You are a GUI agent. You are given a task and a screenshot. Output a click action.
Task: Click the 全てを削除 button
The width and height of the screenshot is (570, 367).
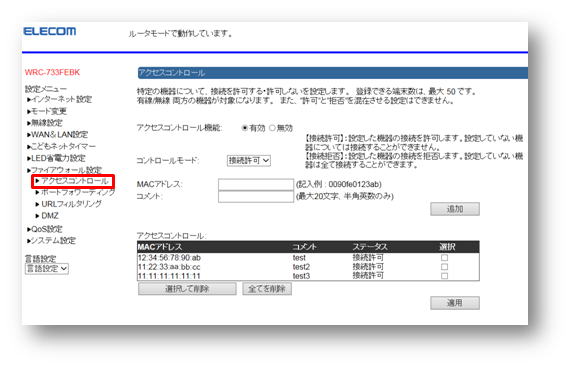pos(267,289)
